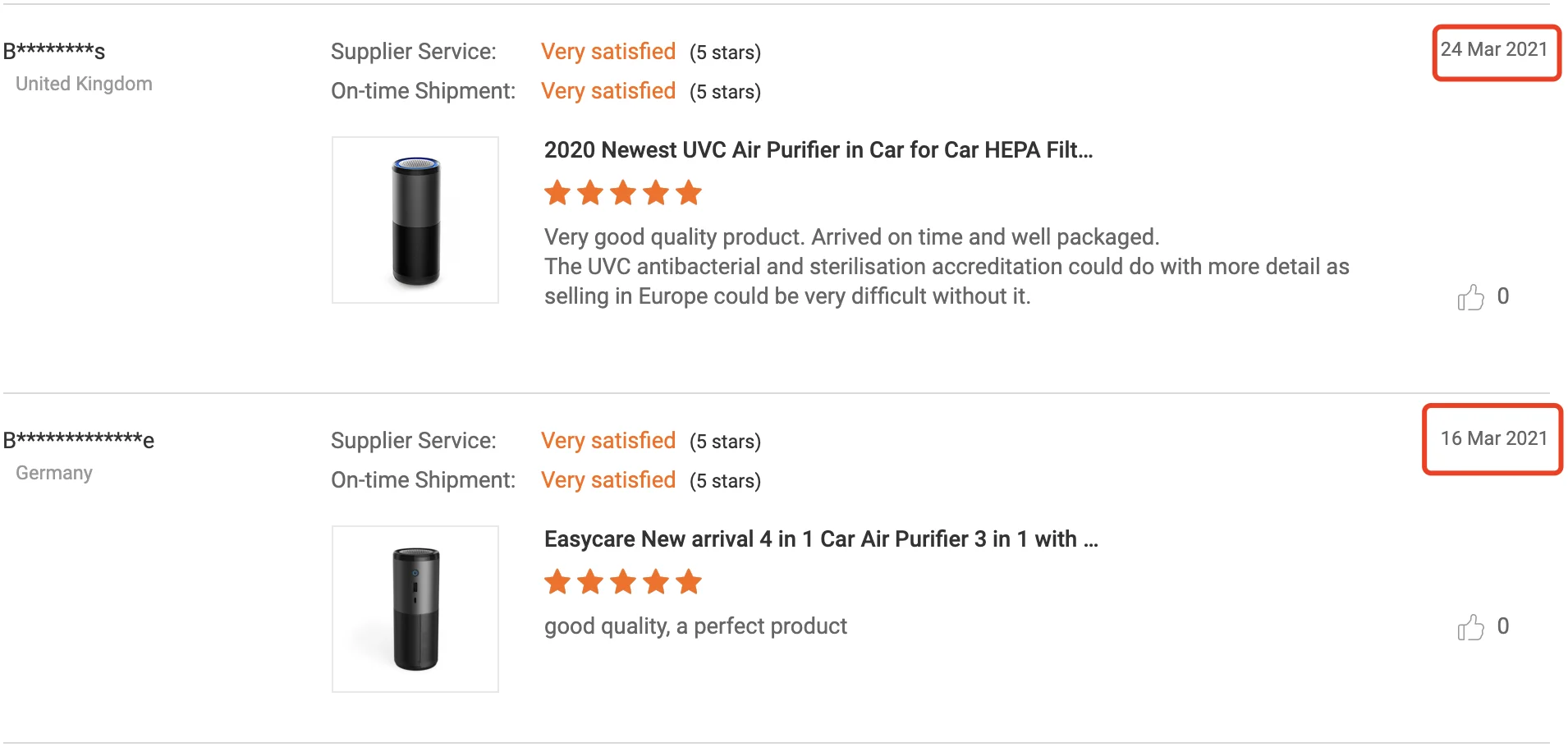Open Easycare New arrival 4 in 1 title
Screen dimensions: 1568x747
[820, 539]
